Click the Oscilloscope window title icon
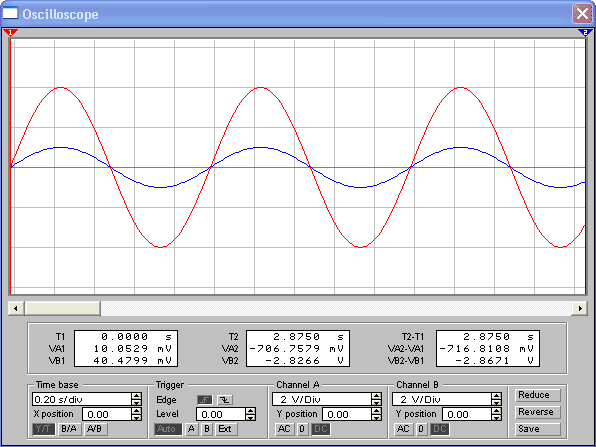The image size is (596, 447). [10, 13]
